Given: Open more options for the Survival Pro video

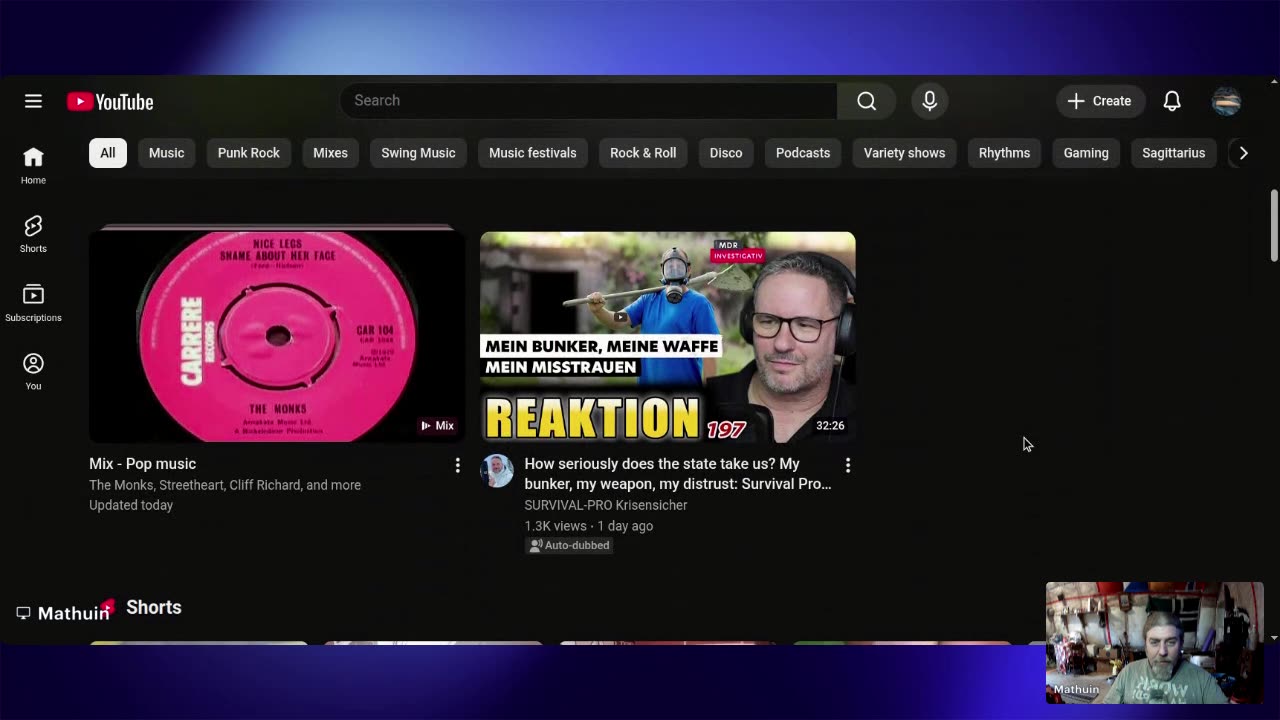Looking at the screenshot, I should [847, 465].
